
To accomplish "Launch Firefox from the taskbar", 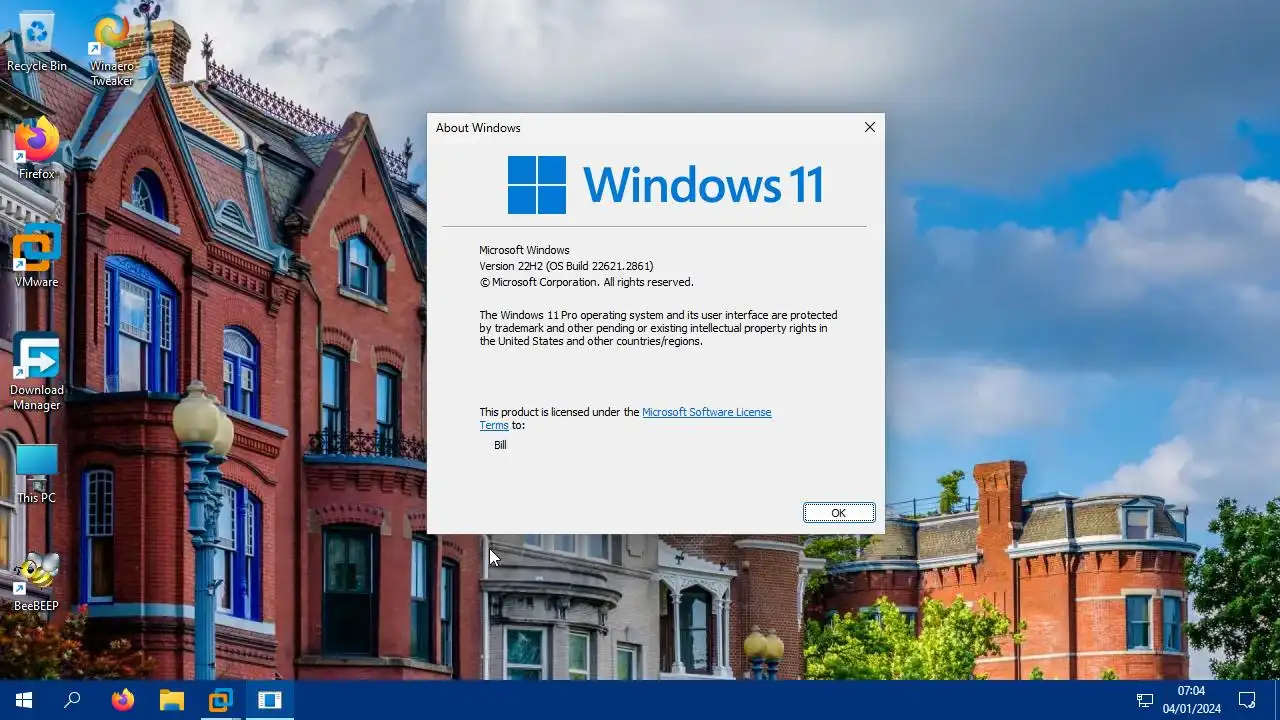I will [122, 700].
